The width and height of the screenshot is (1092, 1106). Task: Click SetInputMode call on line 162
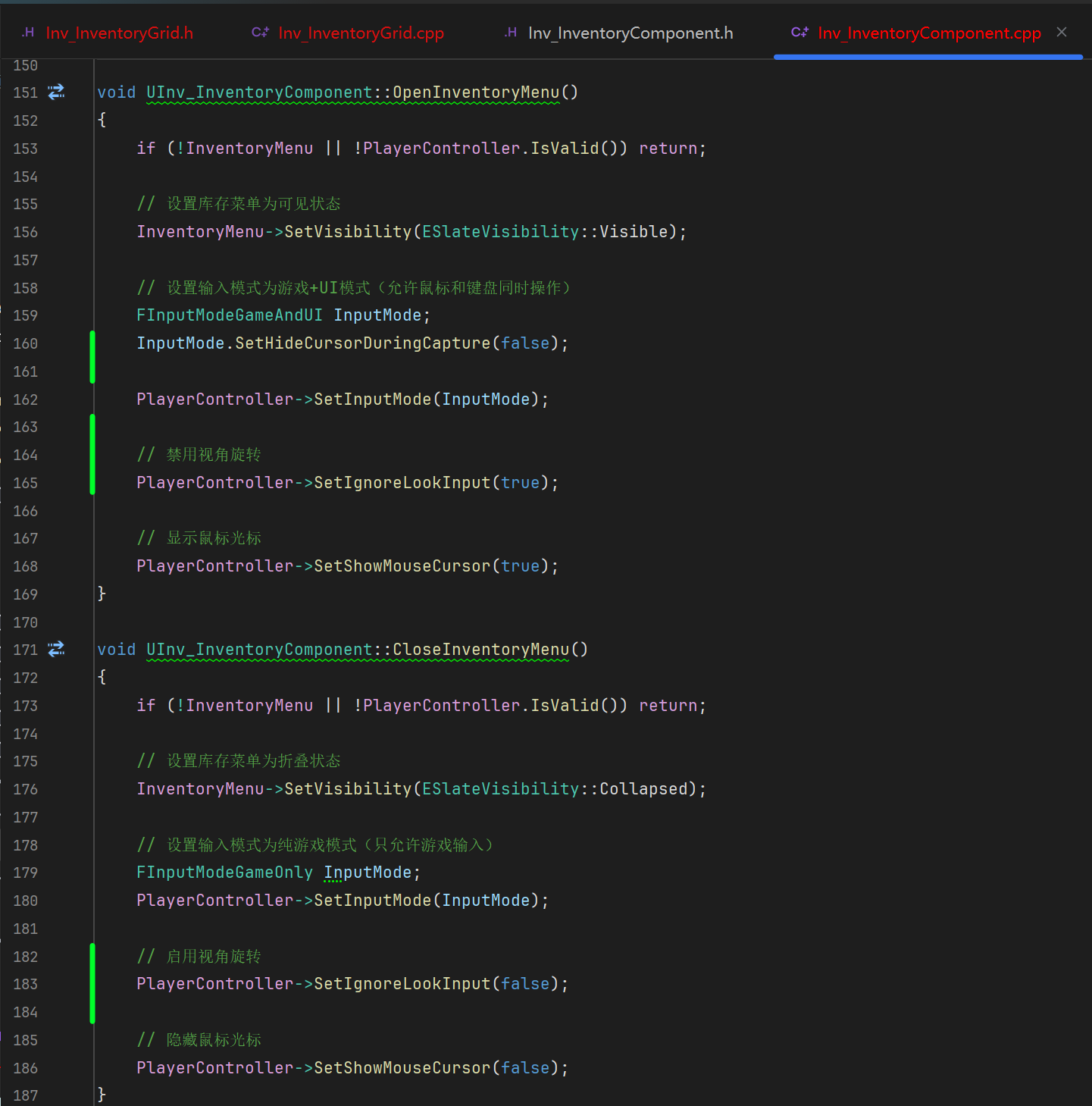(373, 399)
